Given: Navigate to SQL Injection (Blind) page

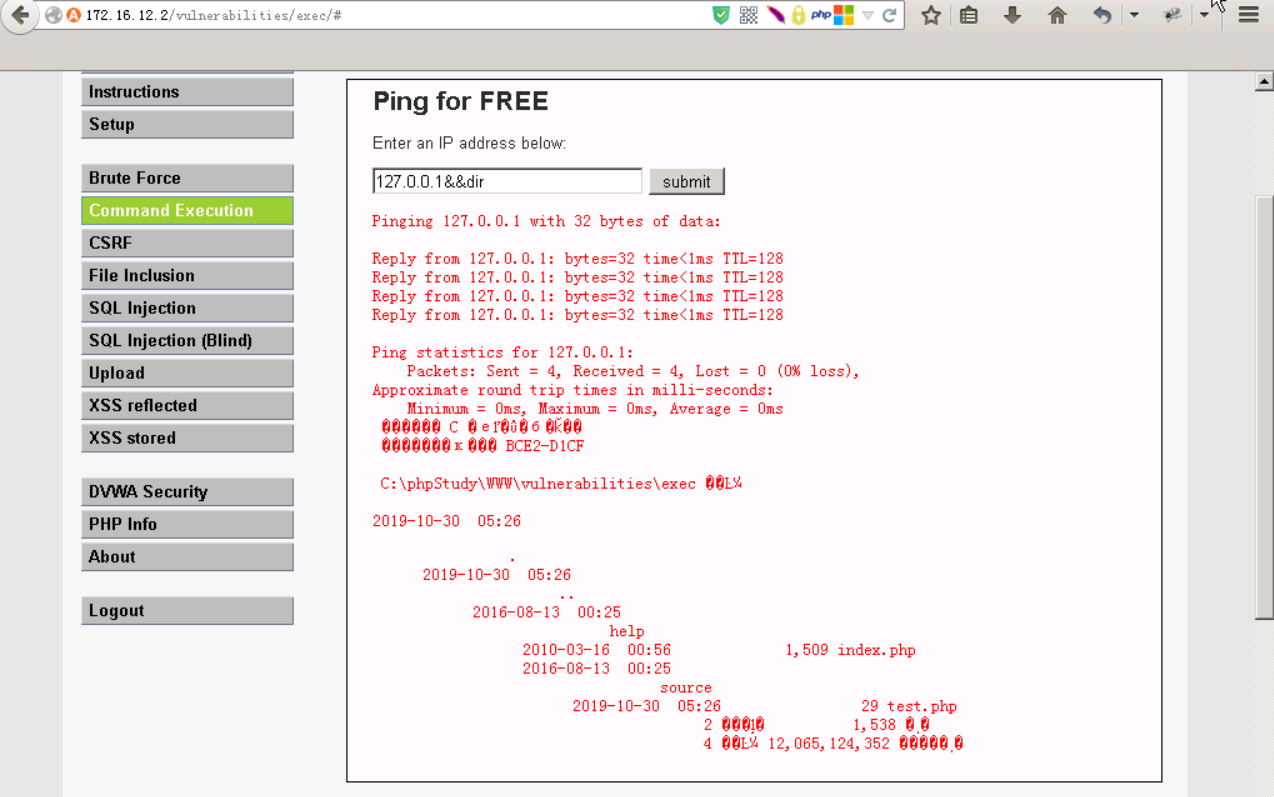Looking at the screenshot, I should pos(187,341).
